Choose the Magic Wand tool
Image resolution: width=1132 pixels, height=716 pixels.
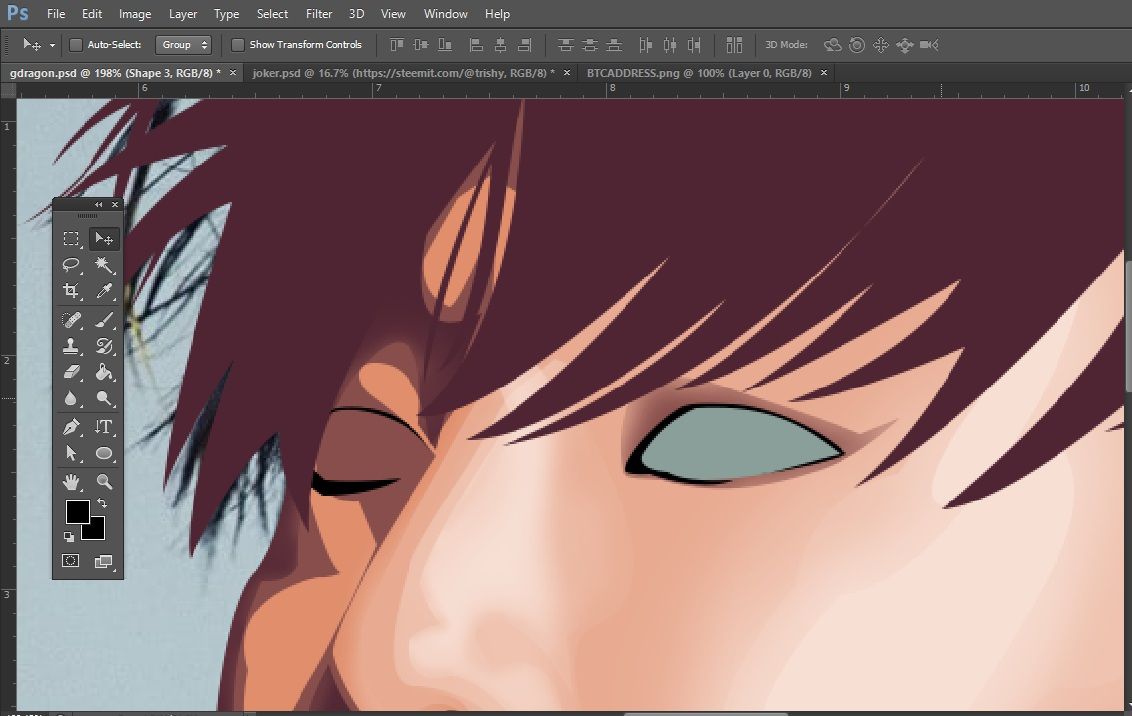coord(104,265)
